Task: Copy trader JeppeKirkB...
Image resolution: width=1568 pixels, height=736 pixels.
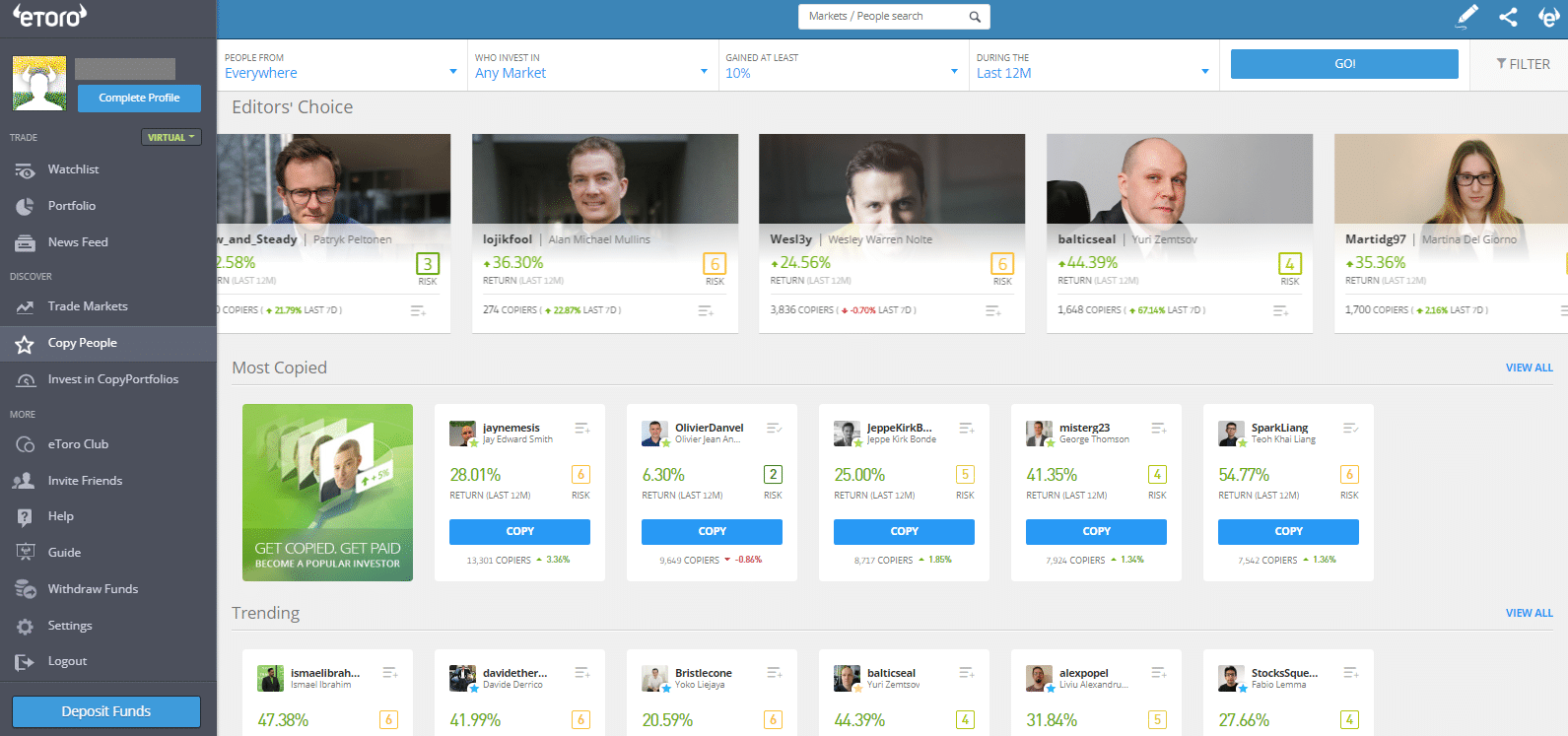Action: [x=904, y=532]
